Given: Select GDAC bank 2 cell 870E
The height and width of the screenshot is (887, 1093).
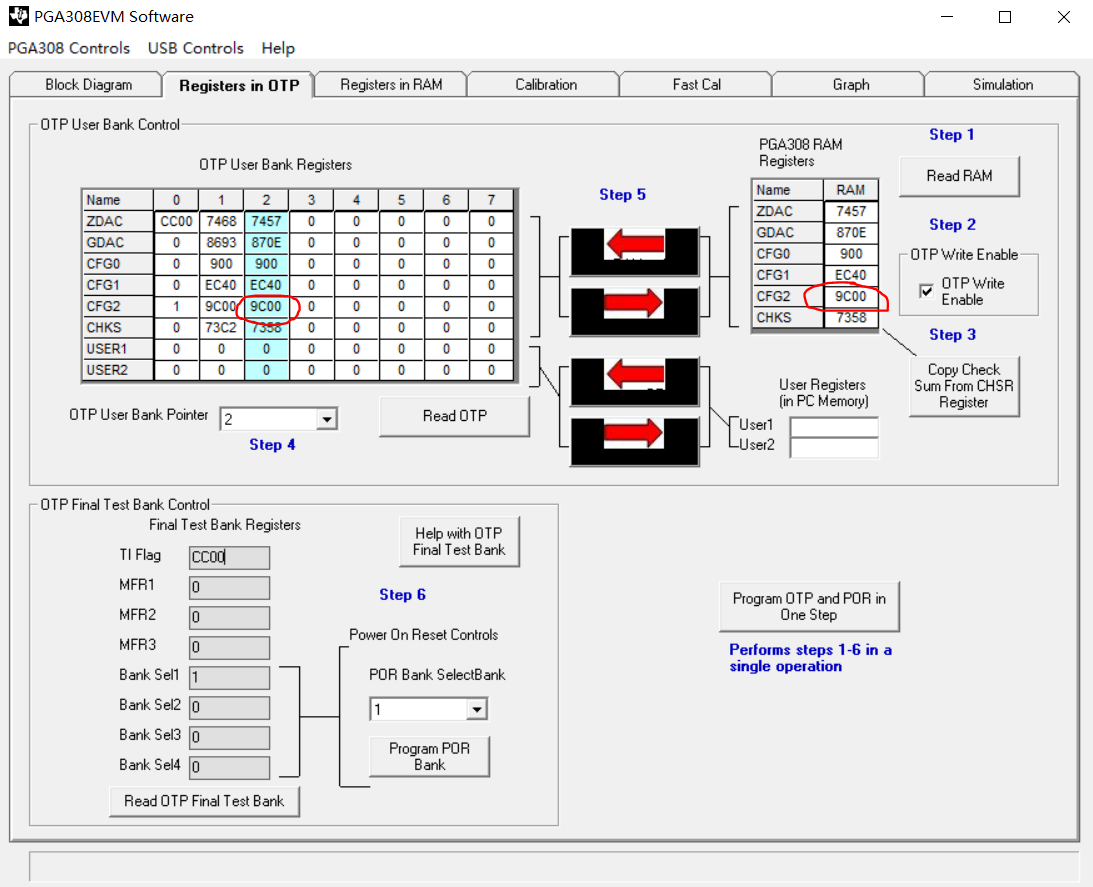Looking at the screenshot, I should coord(266,243).
